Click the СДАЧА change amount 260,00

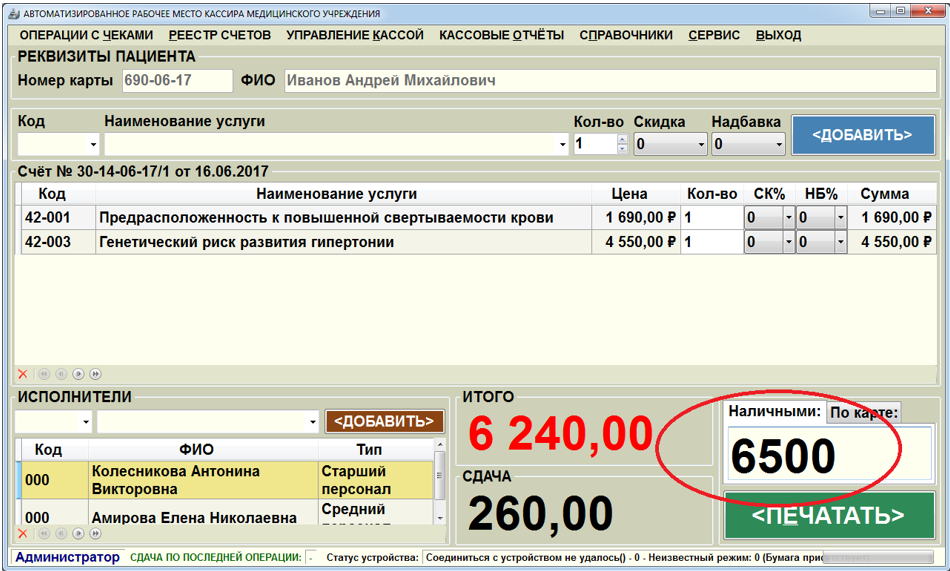(x=540, y=514)
